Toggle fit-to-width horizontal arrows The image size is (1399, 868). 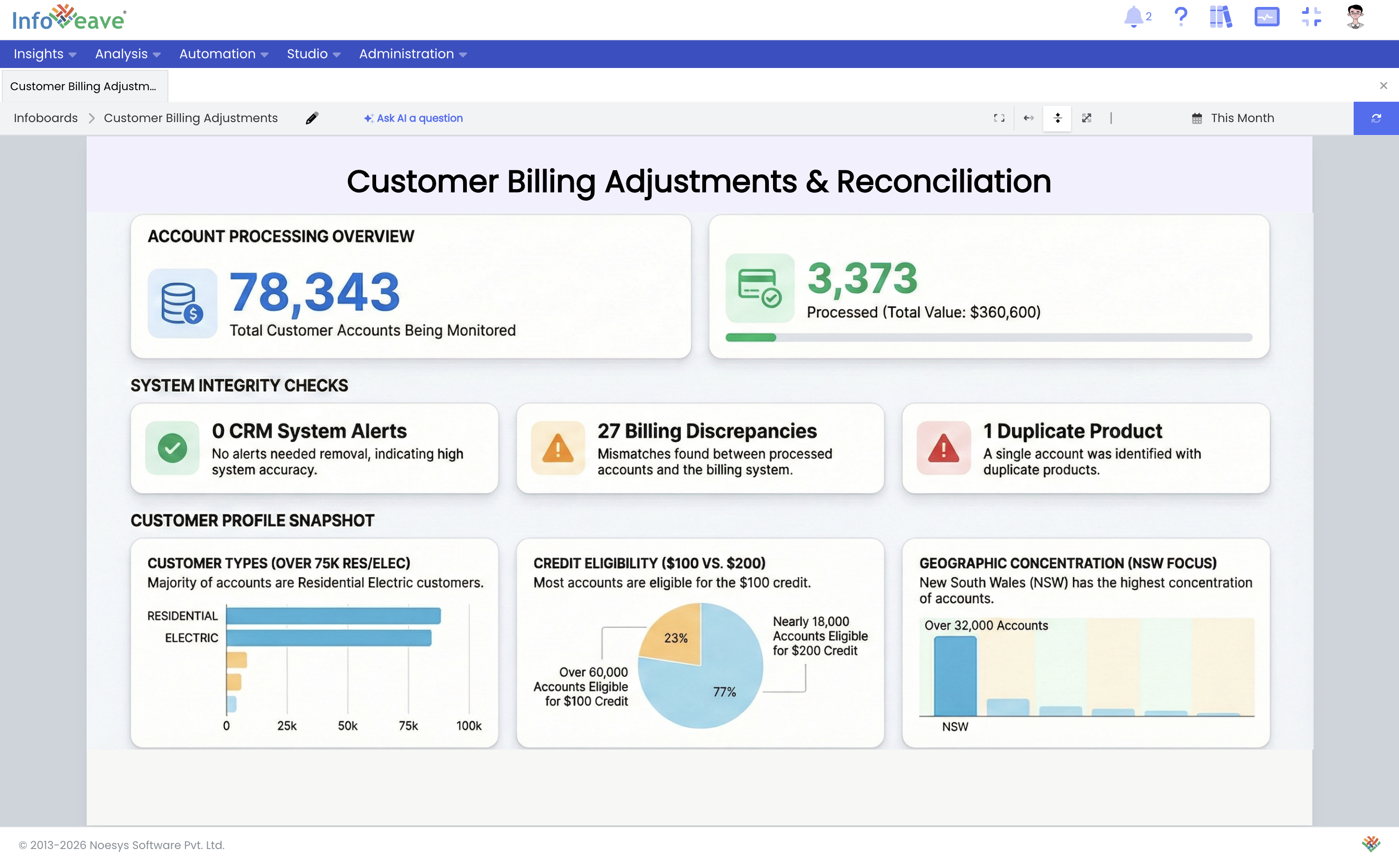coord(1028,118)
